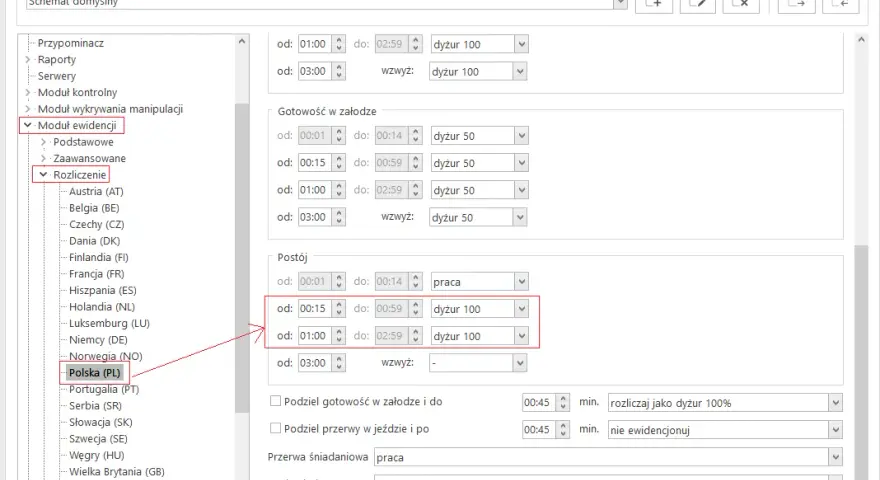This screenshot has width=880, height=480.
Task: Select Przypominacz in the settings tree
Action: coord(71,43)
